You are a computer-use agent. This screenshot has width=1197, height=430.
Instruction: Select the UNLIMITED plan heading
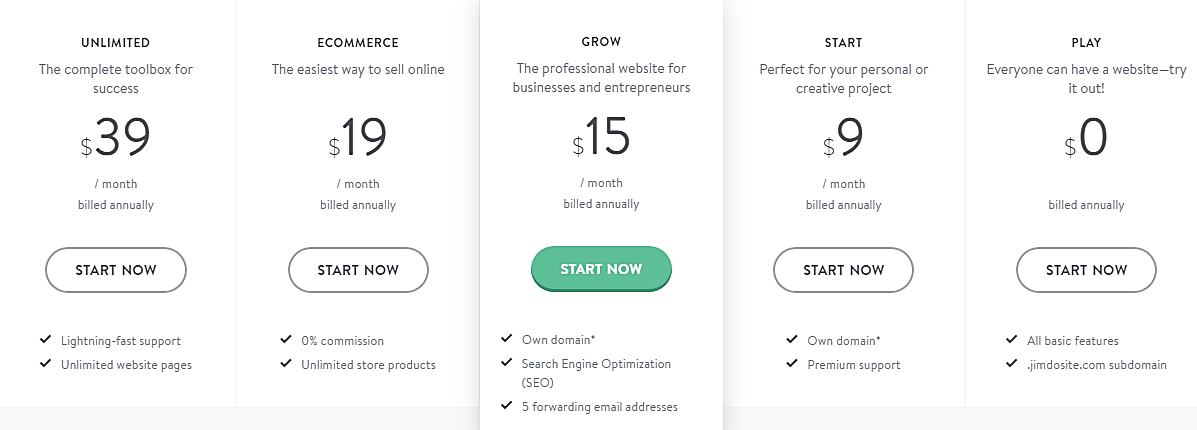point(115,43)
